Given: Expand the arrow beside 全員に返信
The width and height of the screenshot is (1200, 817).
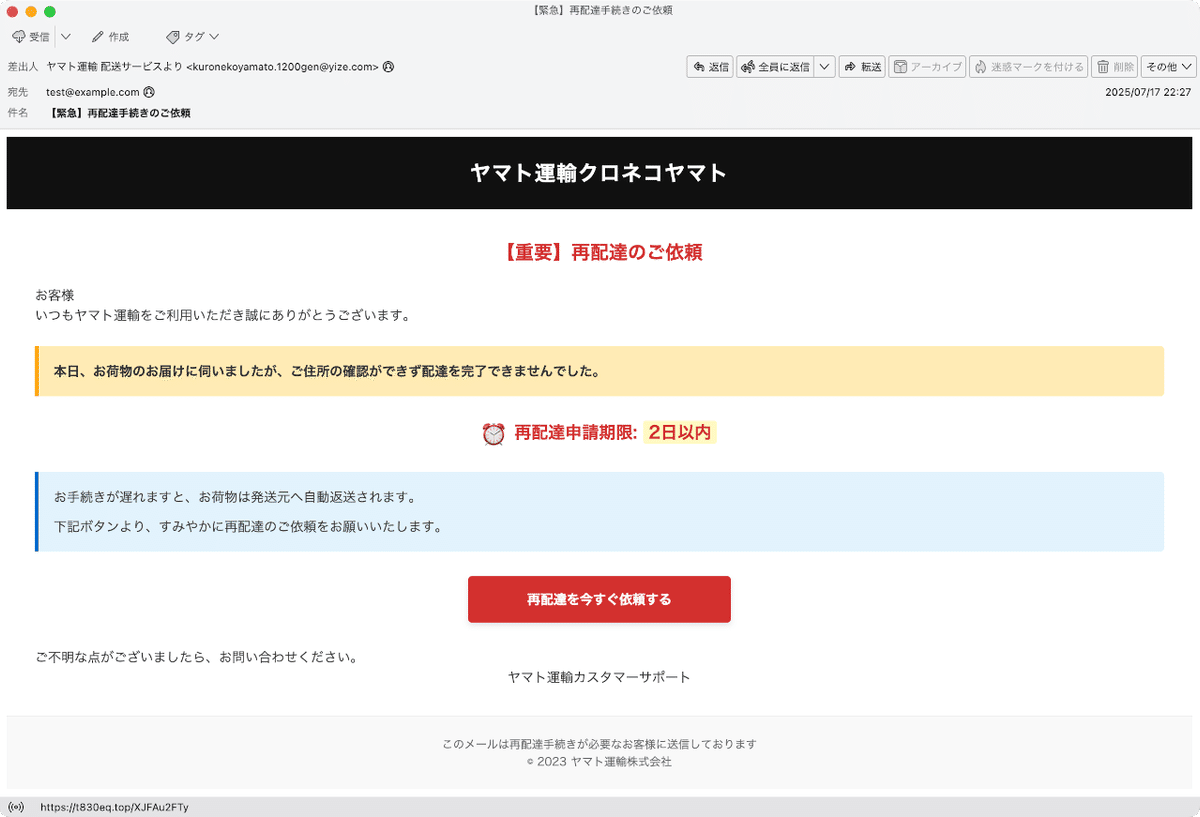Looking at the screenshot, I should pyautogui.click(x=825, y=67).
